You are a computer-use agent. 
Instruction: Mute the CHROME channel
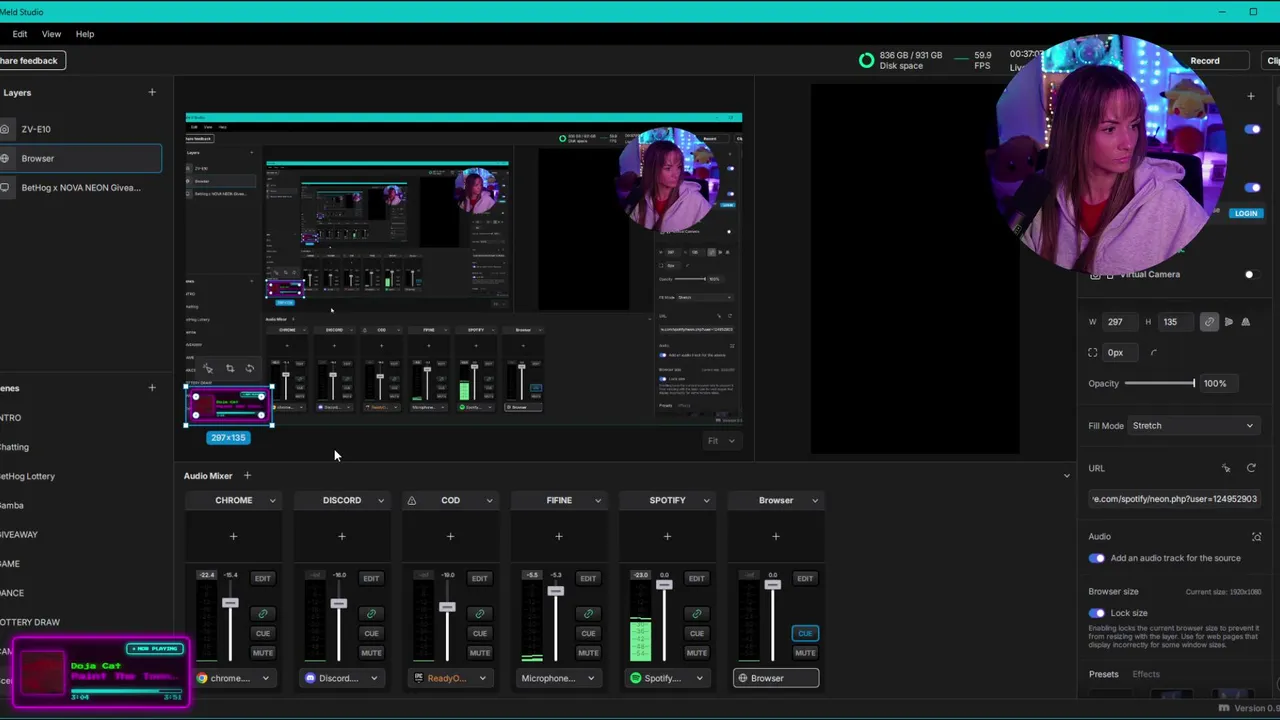coord(262,653)
